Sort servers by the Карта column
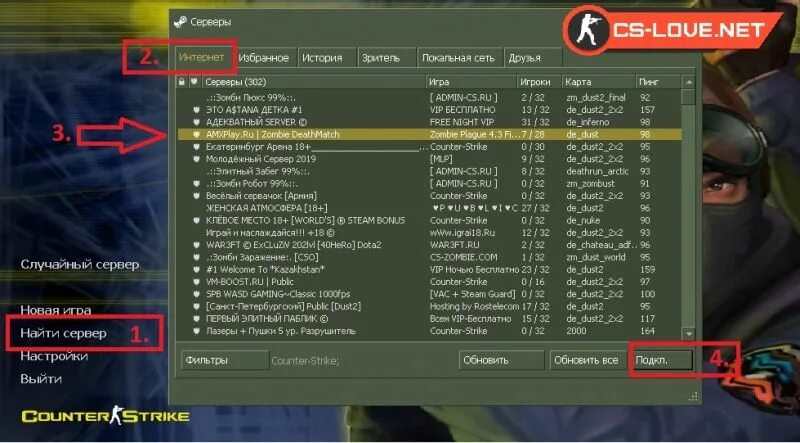The image size is (800, 443). pos(598,82)
